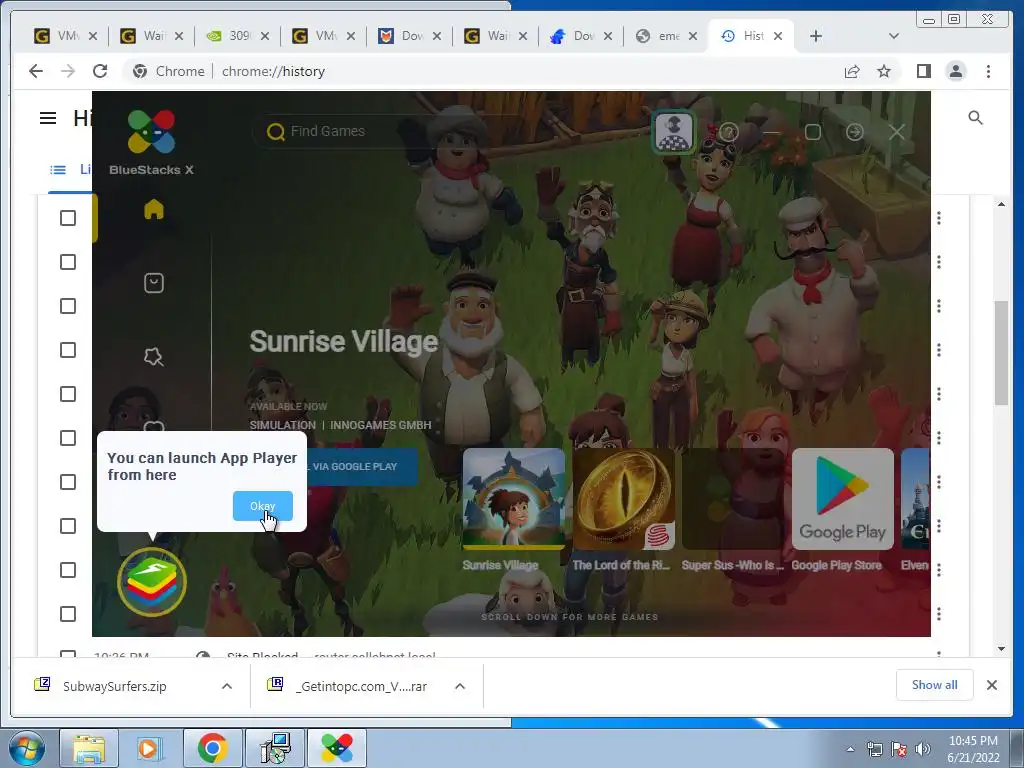
Task: Expand options for the SubwaySurfers.zip download
Action: tap(227, 686)
